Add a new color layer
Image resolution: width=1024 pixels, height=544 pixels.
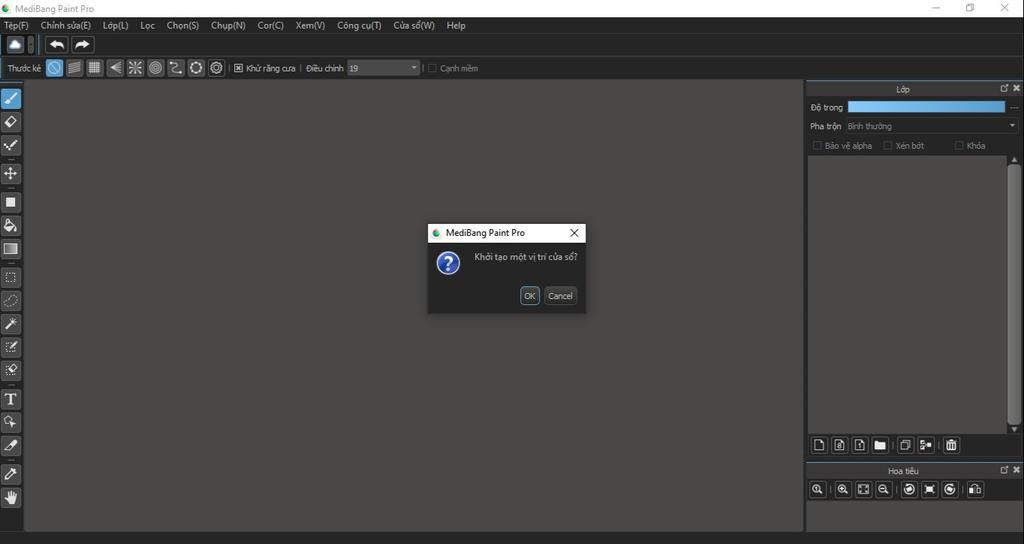(819, 445)
